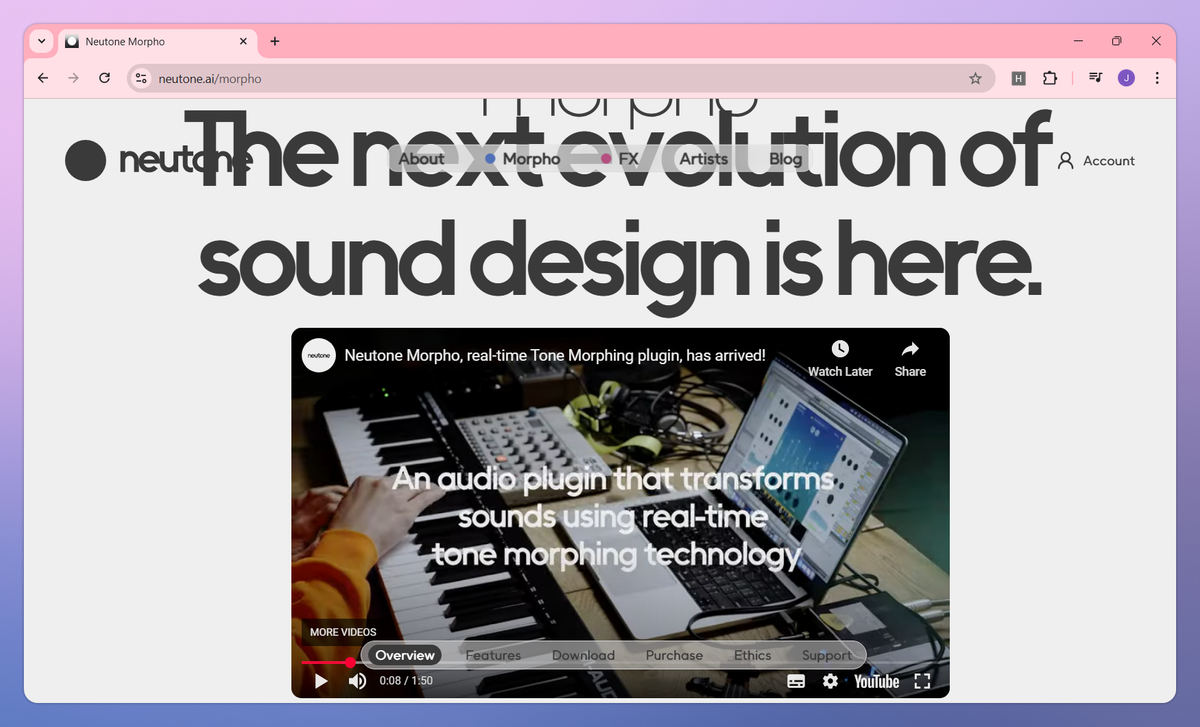Viewport: 1200px width, 727px height.
Task: Go back in browser history
Action: [42, 78]
